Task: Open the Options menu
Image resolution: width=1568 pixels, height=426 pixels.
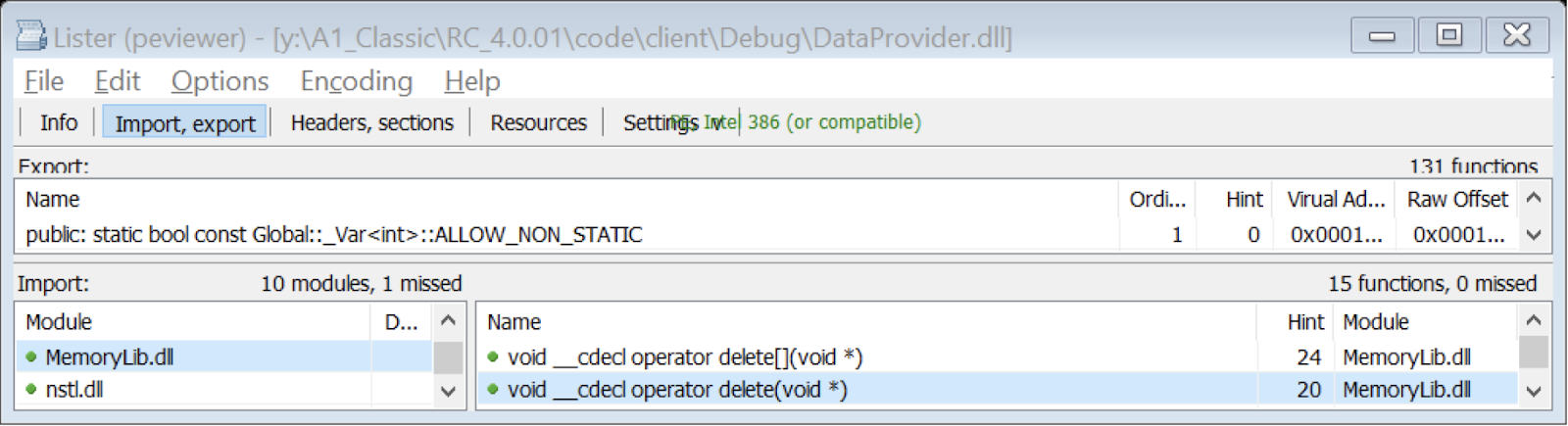Action: point(220,81)
